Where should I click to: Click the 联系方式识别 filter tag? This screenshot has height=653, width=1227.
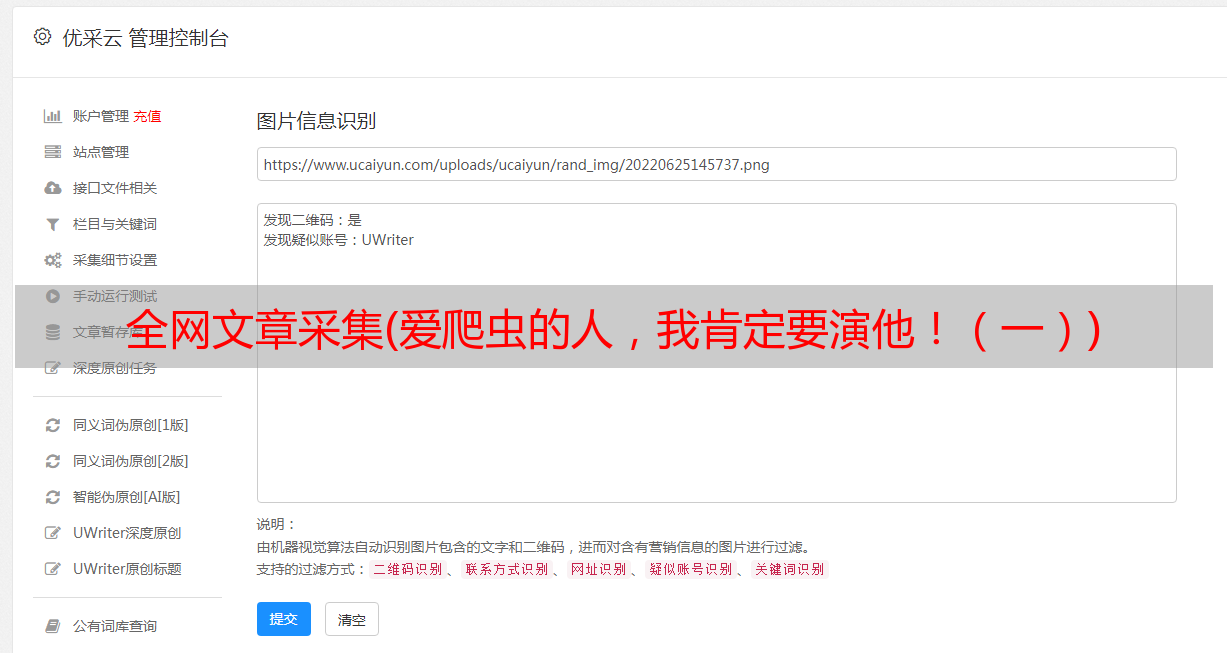506,569
